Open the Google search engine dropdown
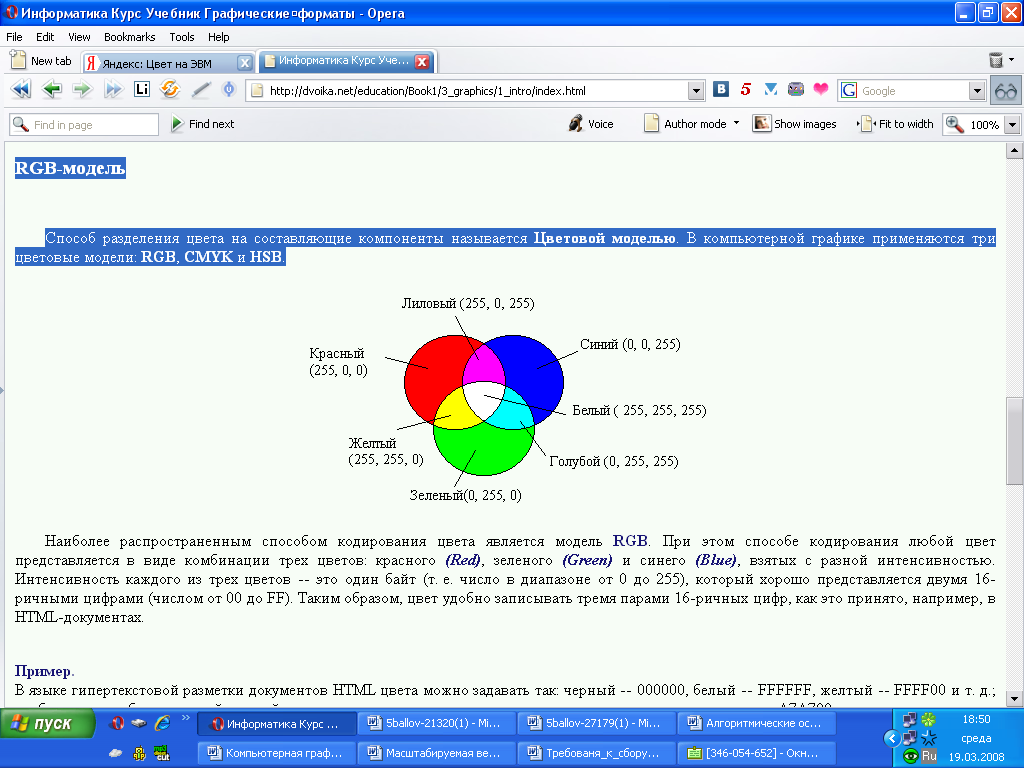1024x768 pixels. pyautogui.click(x=977, y=91)
